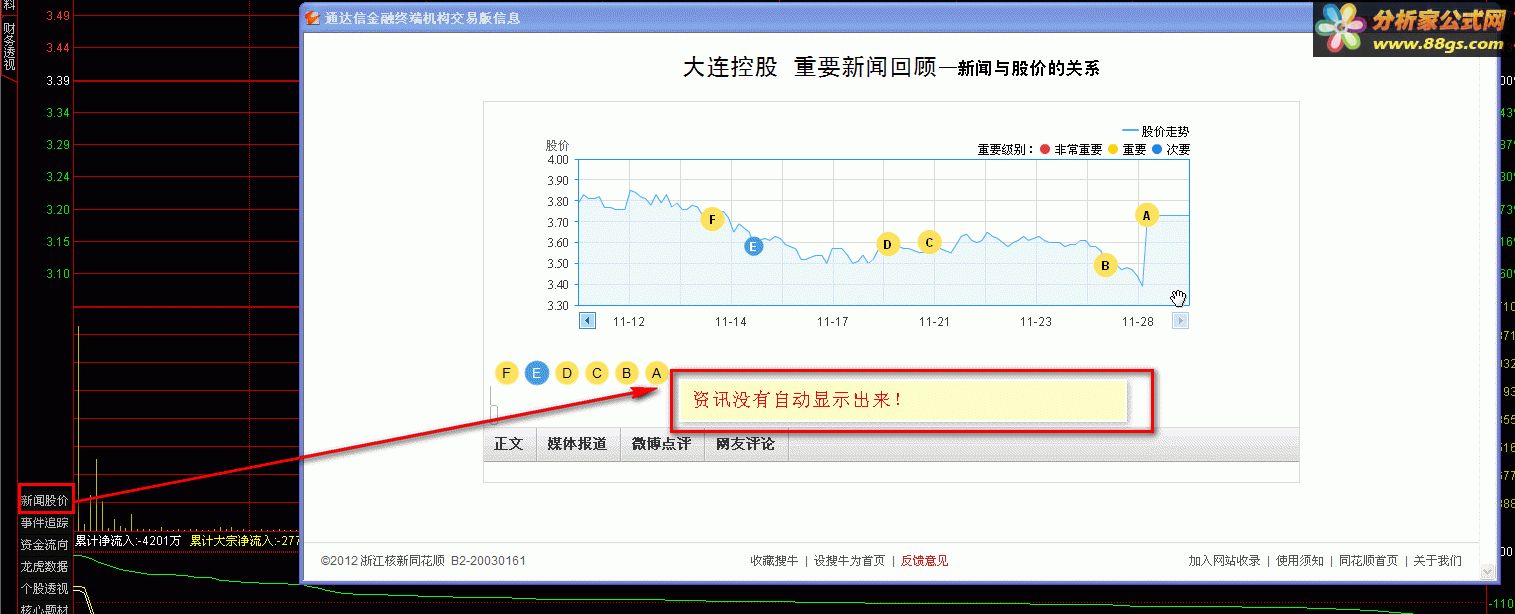Viewport: 1515px width, 614px height.
Task: Open the red 反馈意见 link
Action: coord(924,561)
